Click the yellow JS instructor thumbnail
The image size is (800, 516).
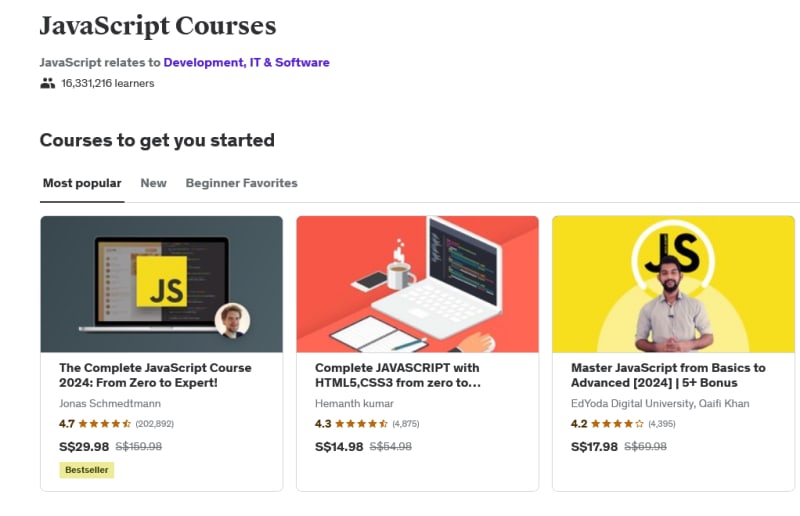coord(673,284)
